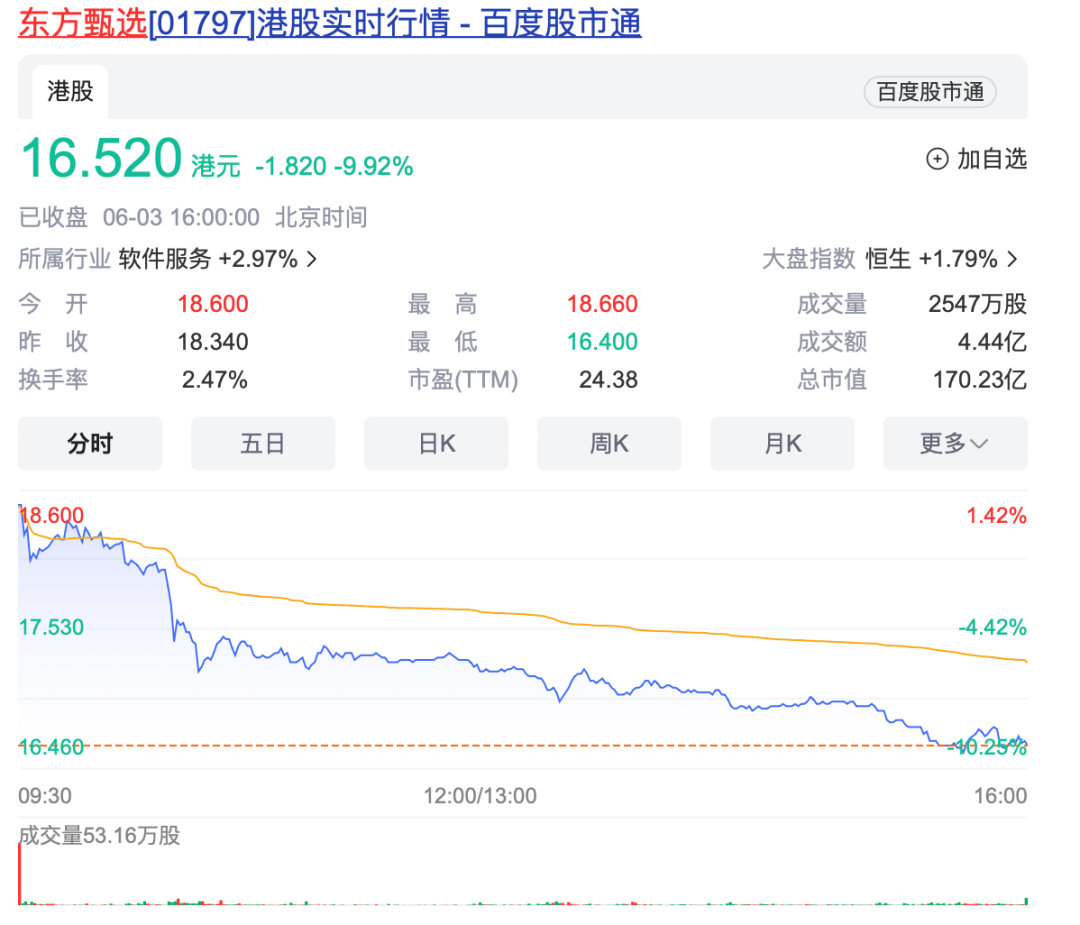Click the plus icon beside 加自选
The height and width of the screenshot is (925, 1080).
(x=937, y=159)
